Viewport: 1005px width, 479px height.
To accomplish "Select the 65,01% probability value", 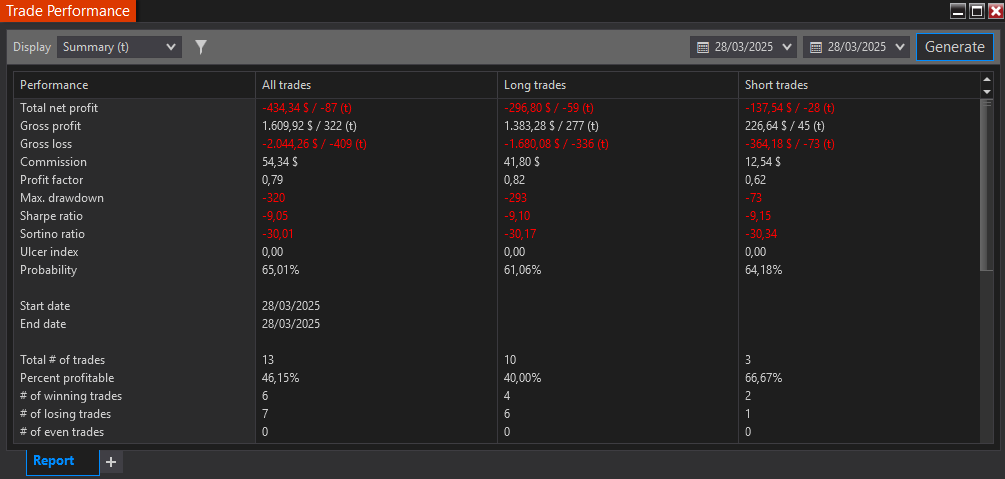I will pyautogui.click(x=280, y=270).
